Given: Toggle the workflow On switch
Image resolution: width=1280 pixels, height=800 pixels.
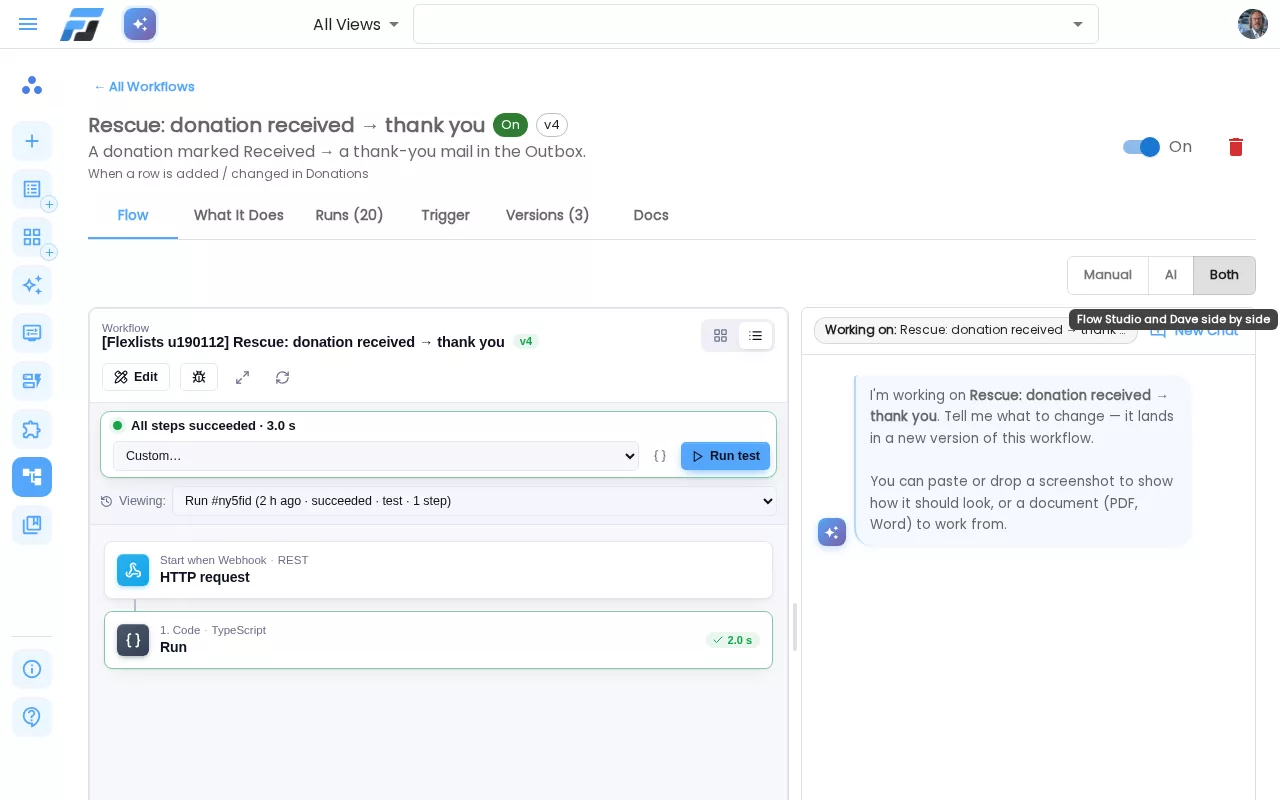Looking at the screenshot, I should coord(1141,147).
